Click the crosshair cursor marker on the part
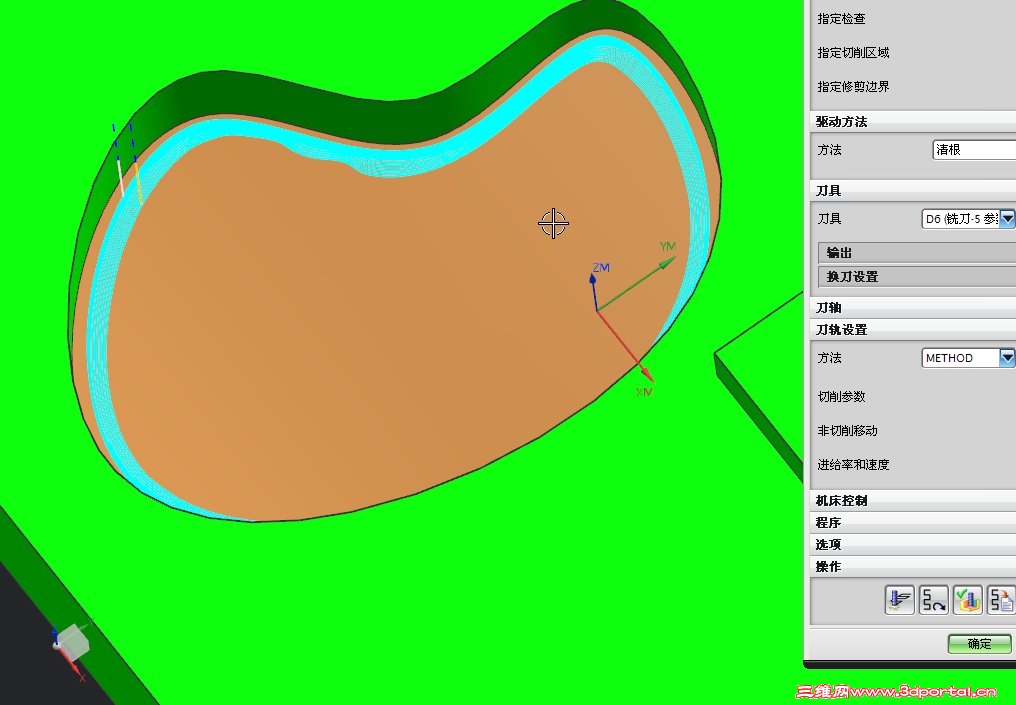 click(x=553, y=224)
